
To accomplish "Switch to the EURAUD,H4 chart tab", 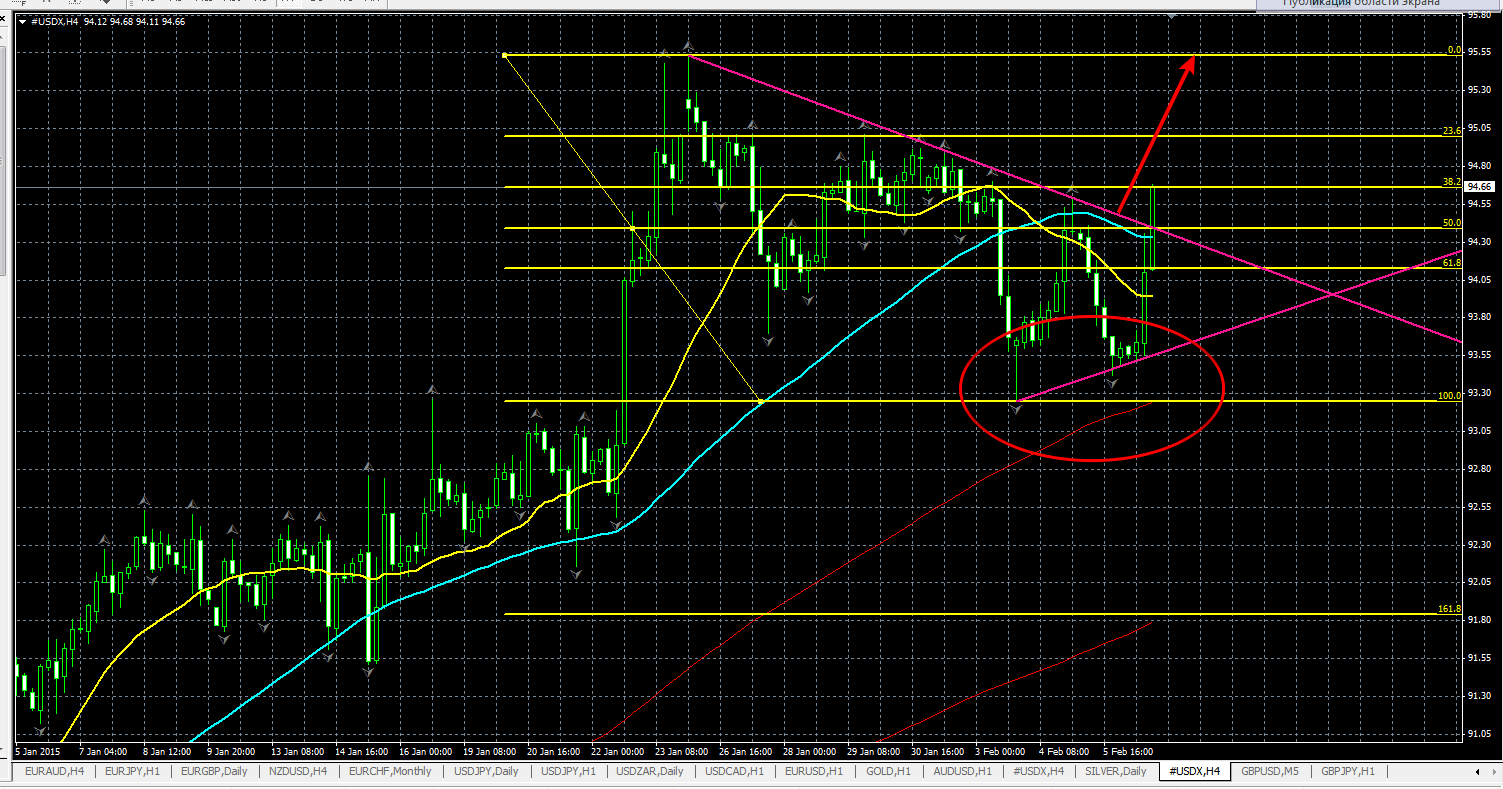I will 55,771.
